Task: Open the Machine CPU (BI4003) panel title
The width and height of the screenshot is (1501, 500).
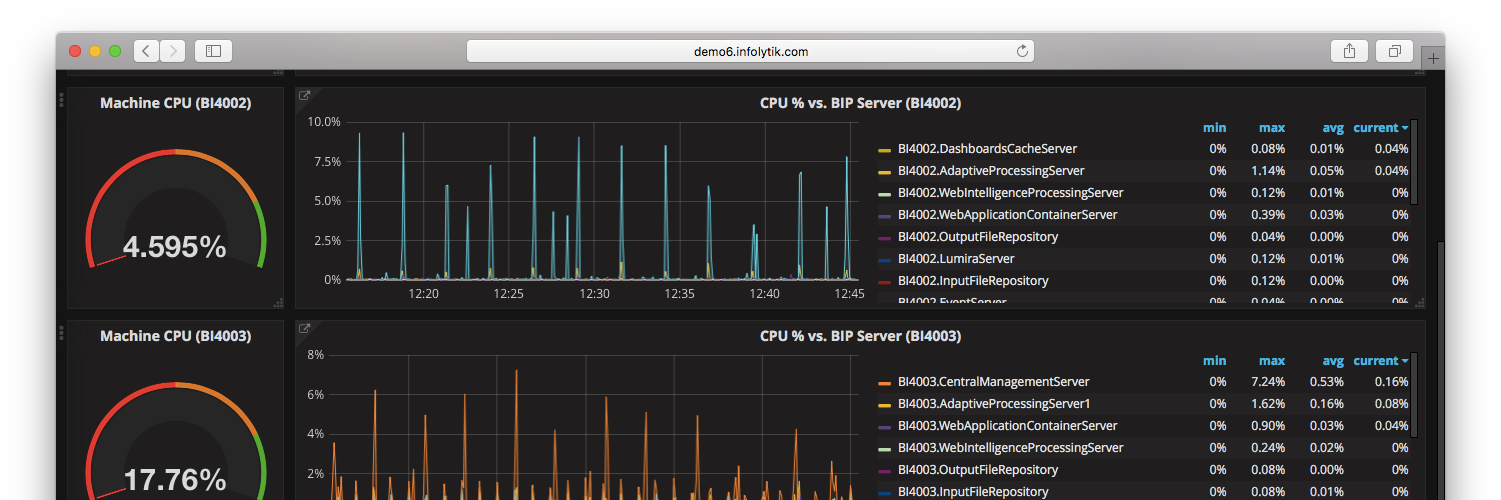Action: coord(175,336)
